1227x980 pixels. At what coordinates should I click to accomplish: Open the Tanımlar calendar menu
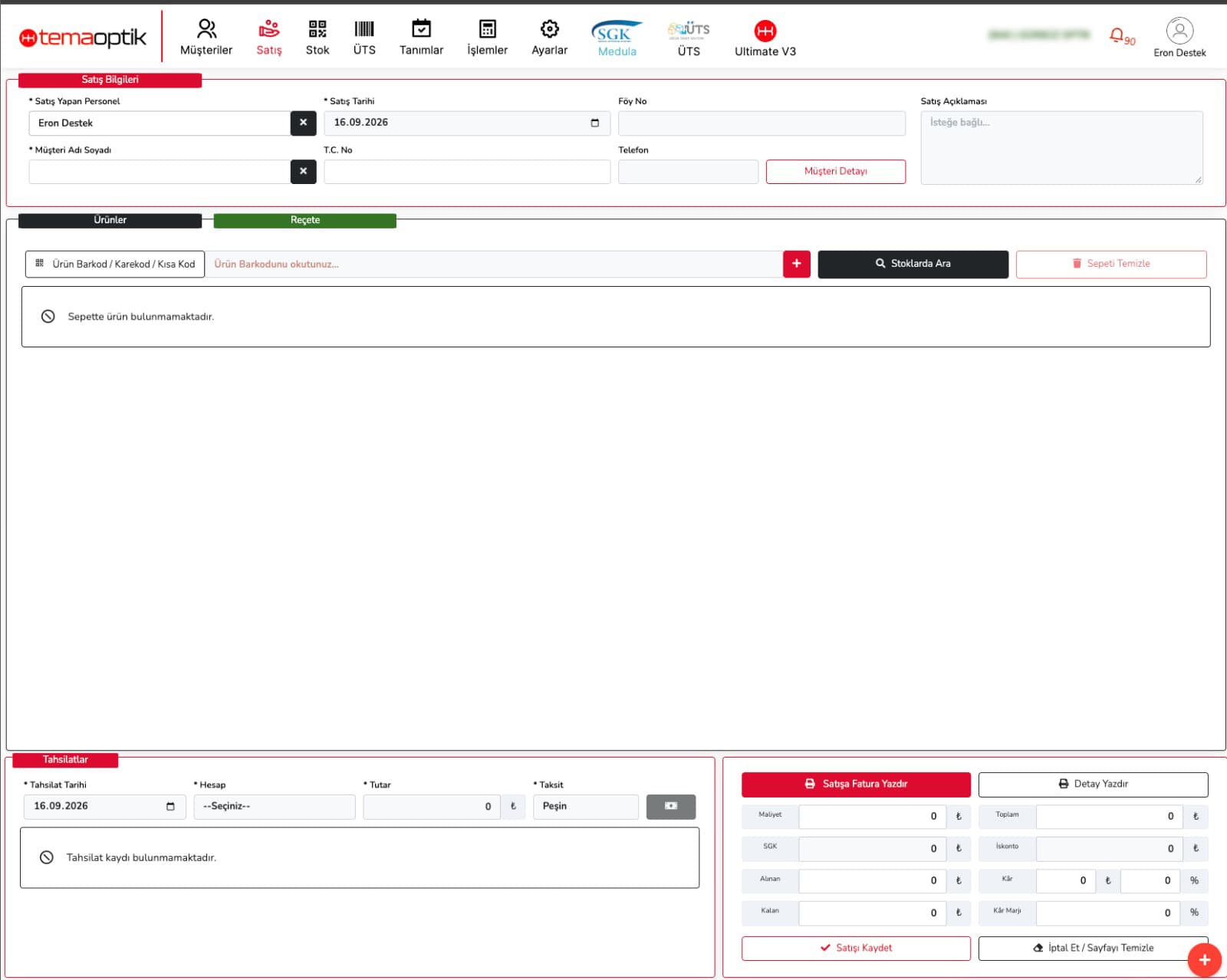(421, 38)
